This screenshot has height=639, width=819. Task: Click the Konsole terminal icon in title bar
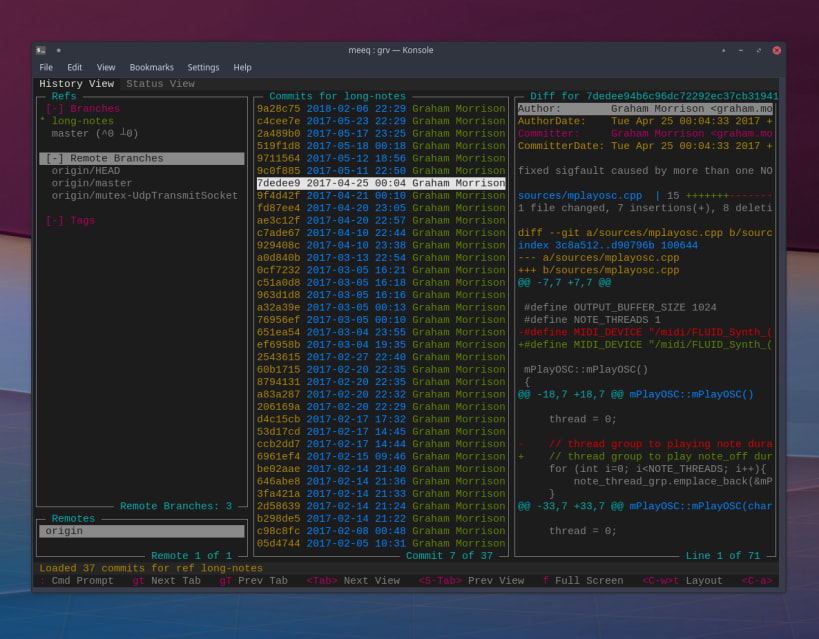click(x=41, y=50)
